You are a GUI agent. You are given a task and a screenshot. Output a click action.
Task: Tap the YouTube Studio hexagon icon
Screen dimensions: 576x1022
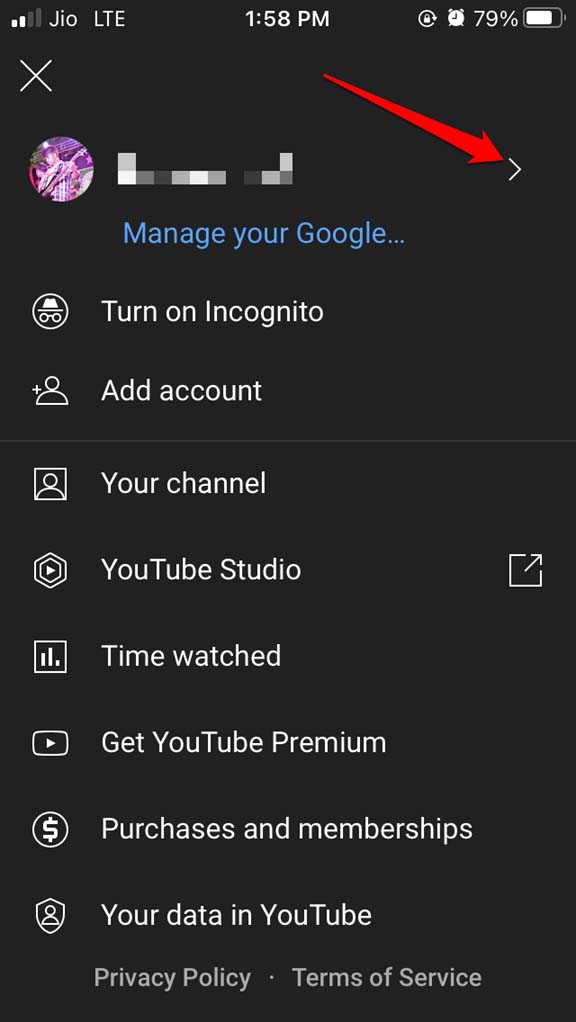coord(50,570)
